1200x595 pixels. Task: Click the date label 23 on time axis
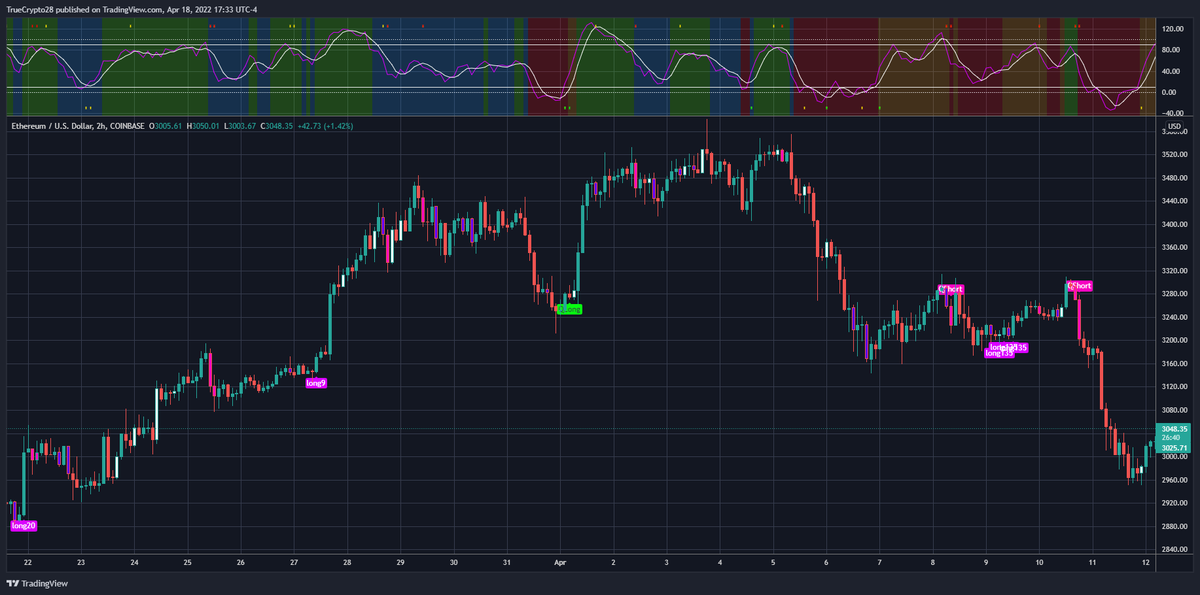coord(81,562)
